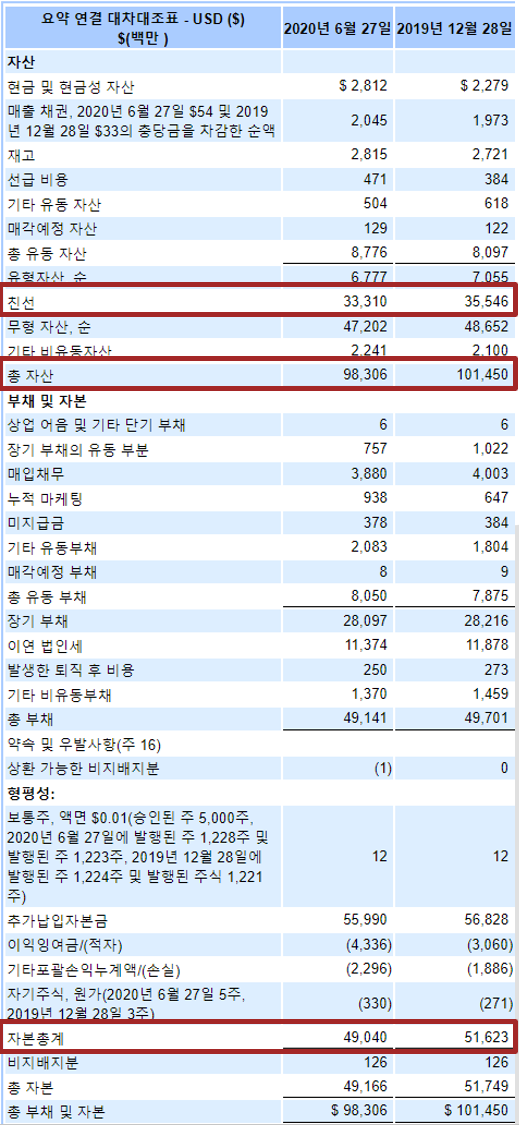Select the 2,815 inventory value
Viewport: 519px width, 1125px height.
coord(370,154)
